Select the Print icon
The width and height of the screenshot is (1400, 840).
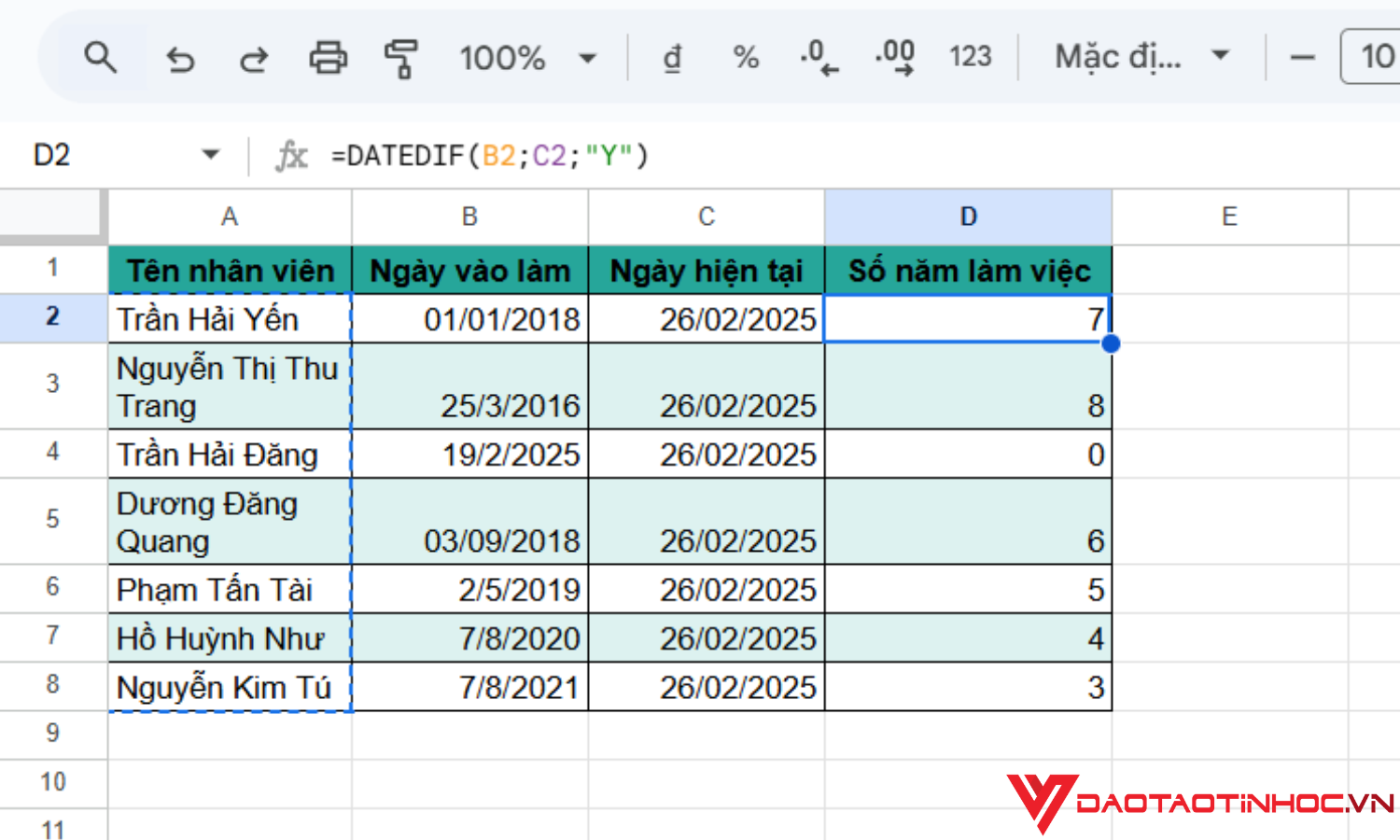click(x=326, y=58)
